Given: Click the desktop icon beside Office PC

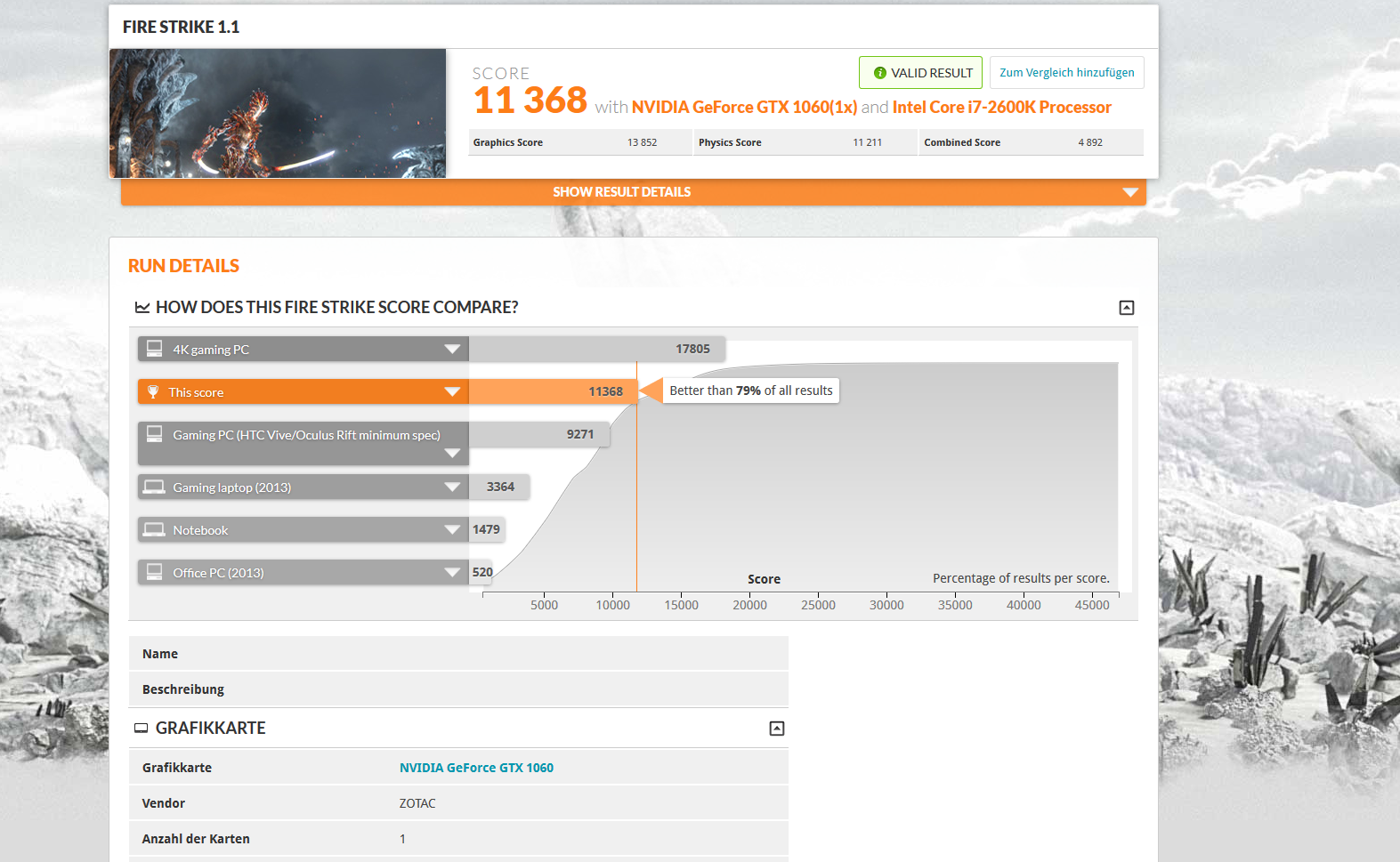Looking at the screenshot, I should point(154,571).
